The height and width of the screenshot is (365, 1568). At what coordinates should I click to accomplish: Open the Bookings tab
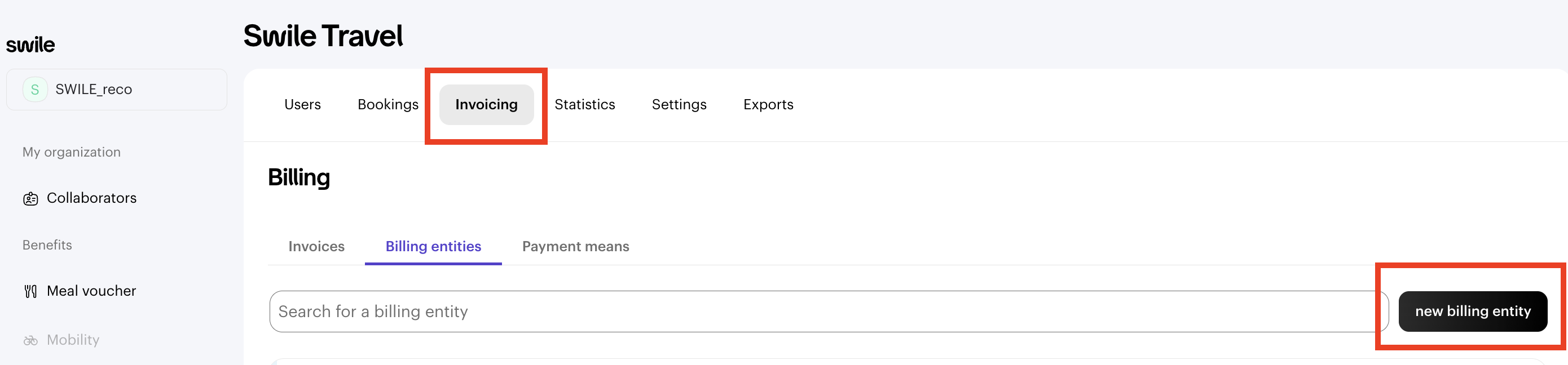click(x=387, y=105)
